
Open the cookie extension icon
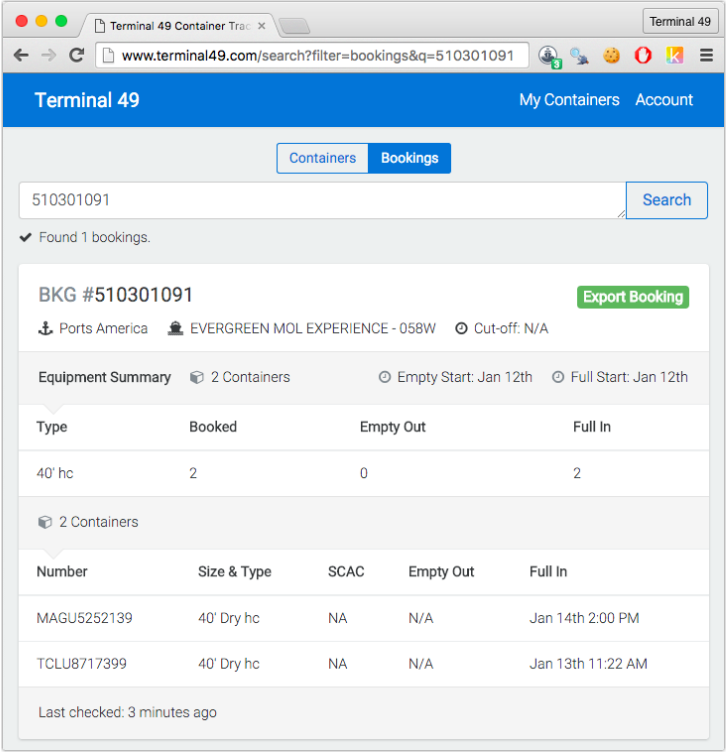point(611,56)
